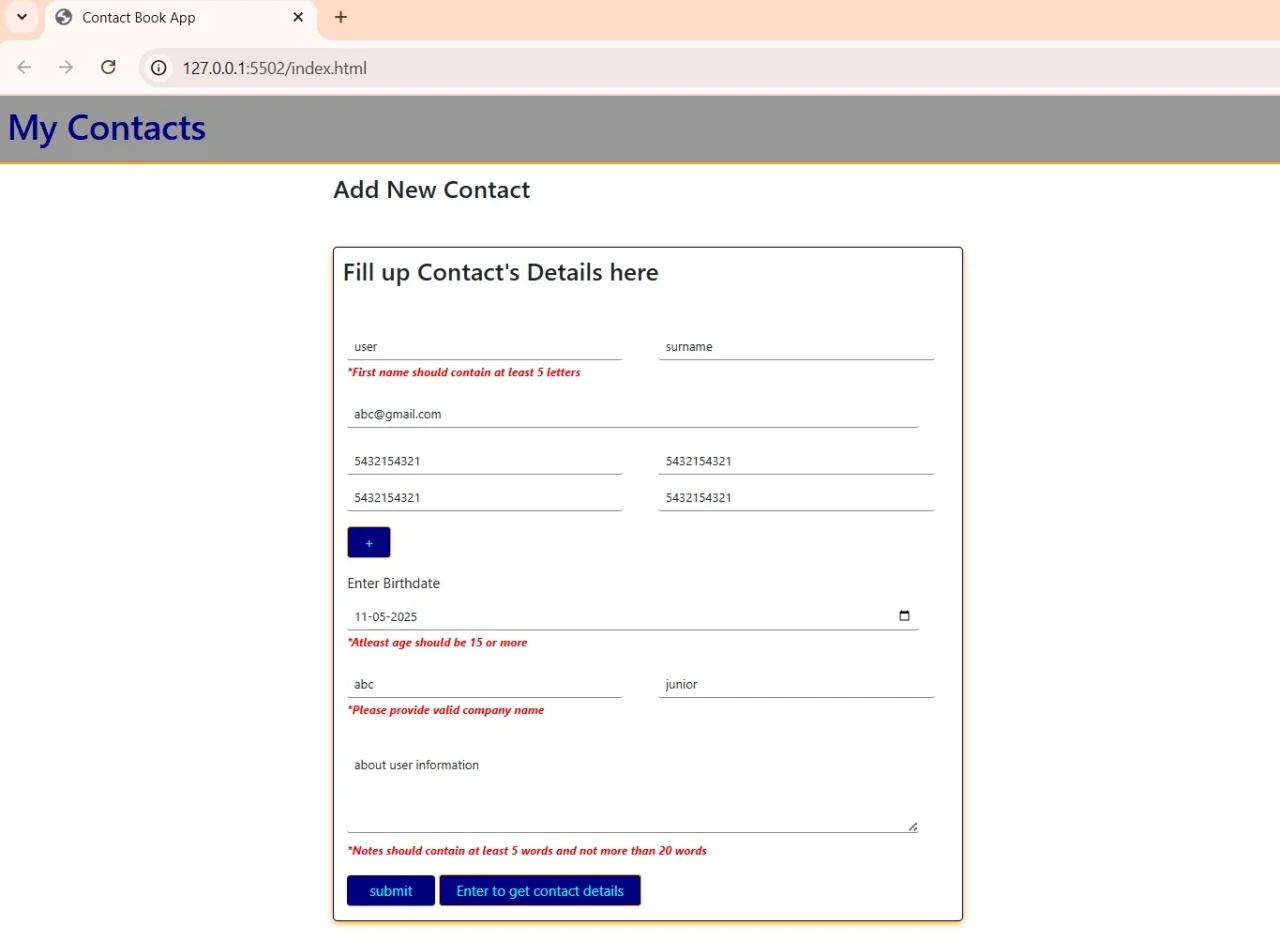Click the age validation error message
This screenshot has width=1280, height=940.
tap(437, 642)
